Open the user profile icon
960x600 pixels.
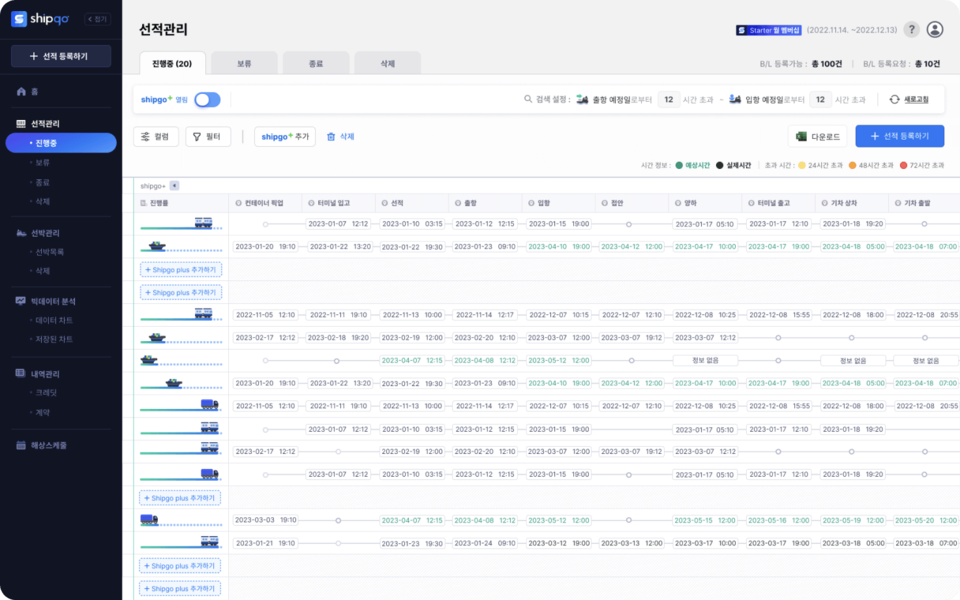pyautogui.click(x=935, y=30)
